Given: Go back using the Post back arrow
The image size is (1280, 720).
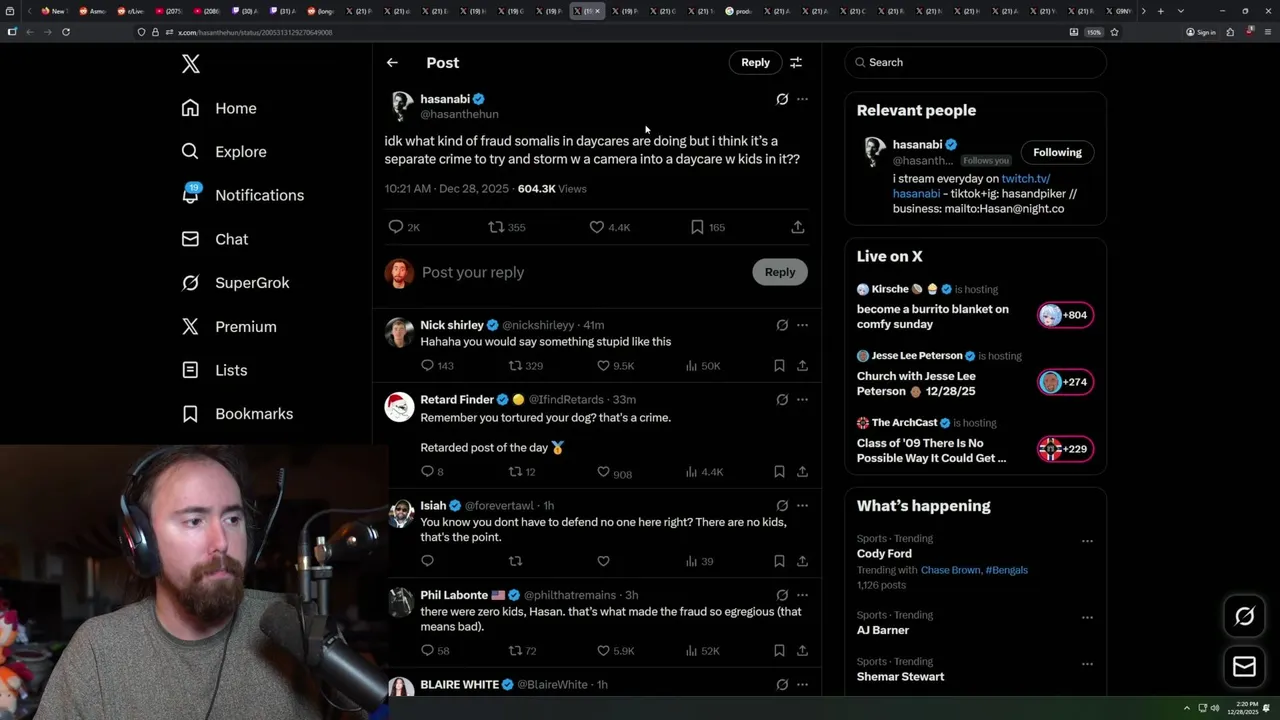Looking at the screenshot, I should (392, 62).
